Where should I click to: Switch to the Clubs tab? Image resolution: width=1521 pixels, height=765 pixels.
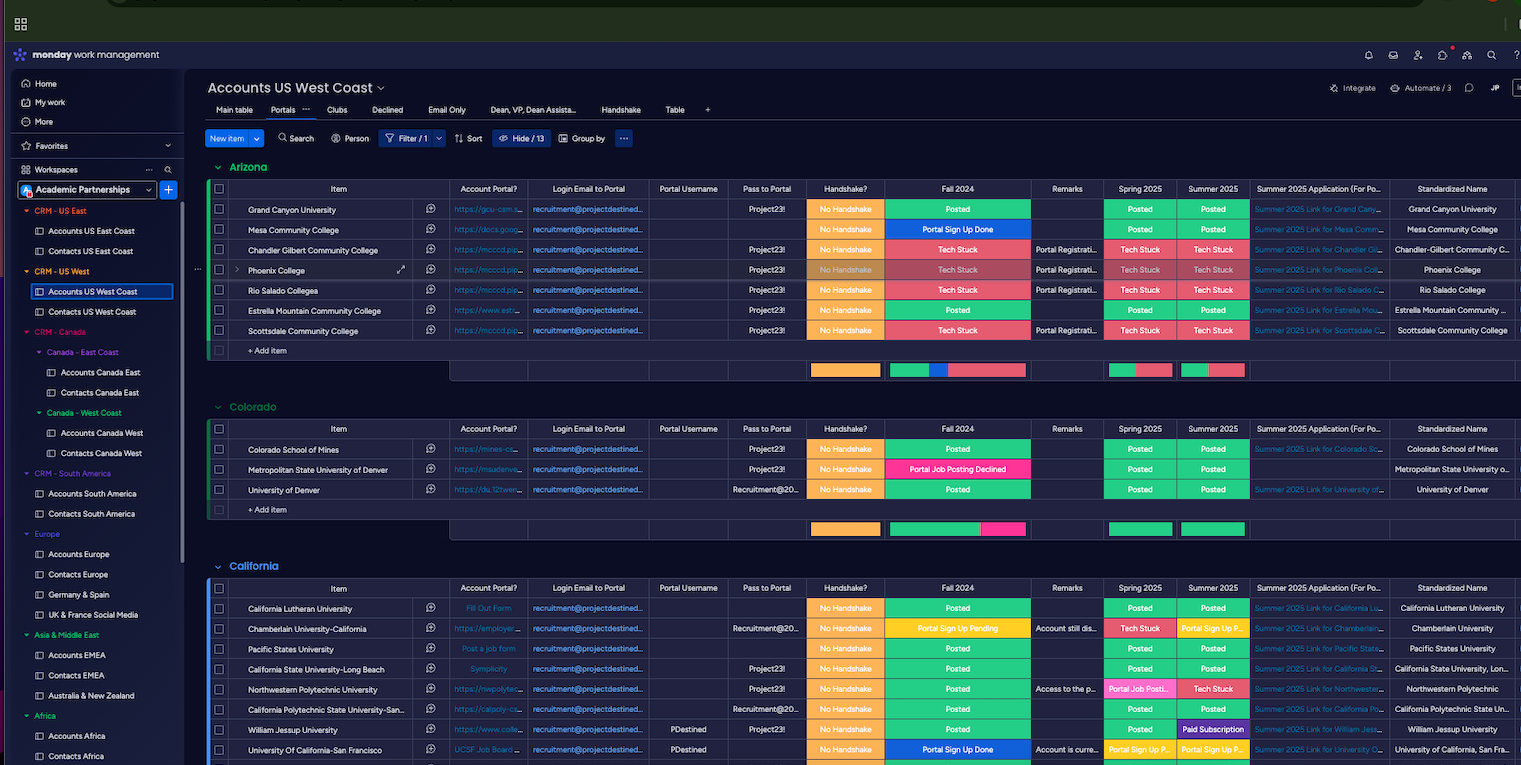tap(337, 110)
